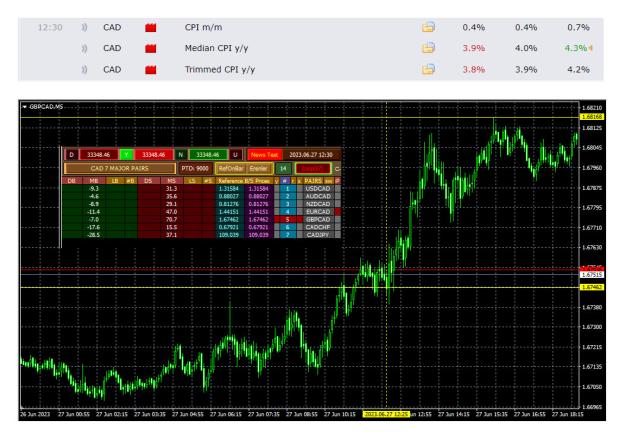625x440 pixels.
Task: Open detail folder icon for Median CPI y/y
Action: click(428, 48)
